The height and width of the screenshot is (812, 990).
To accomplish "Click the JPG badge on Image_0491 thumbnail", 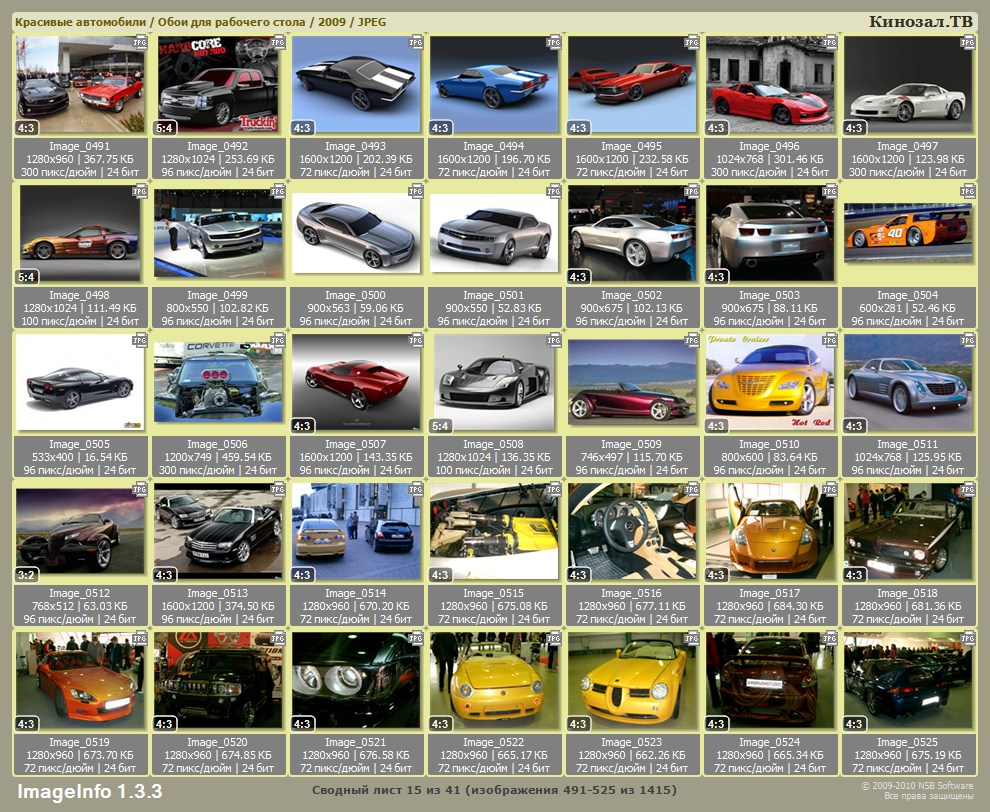I will [139, 43].
